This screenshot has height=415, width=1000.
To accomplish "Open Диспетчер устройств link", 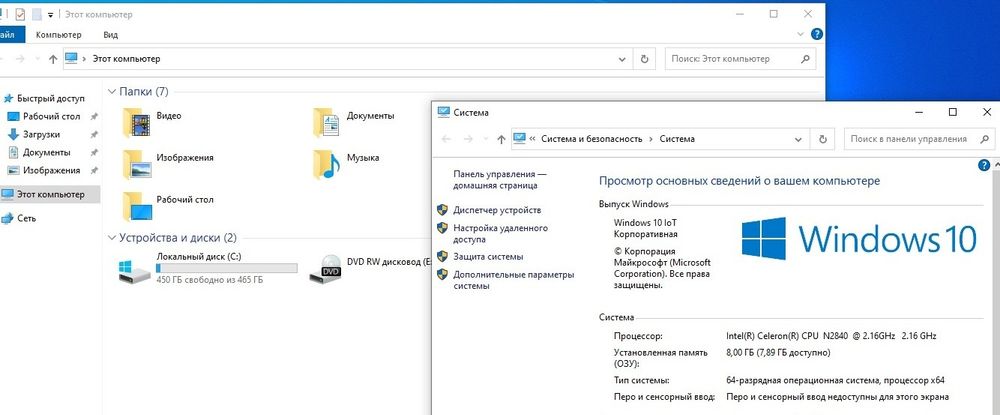I will point(497,210).
